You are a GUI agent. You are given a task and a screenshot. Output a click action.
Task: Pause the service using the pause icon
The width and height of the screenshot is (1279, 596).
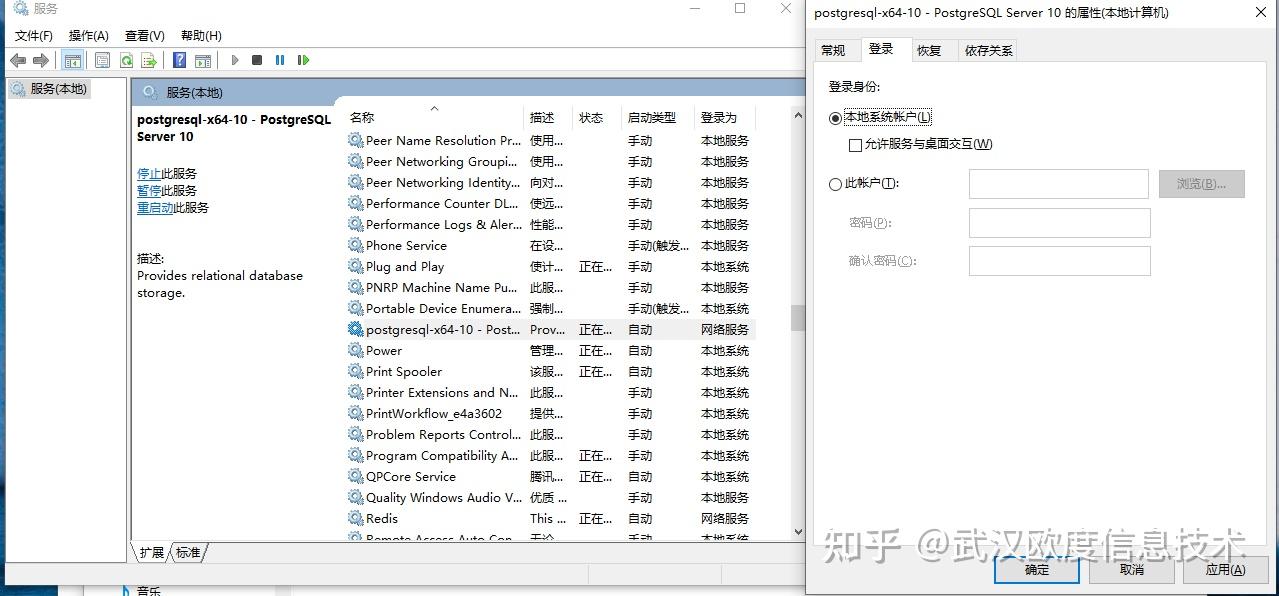click(281, 60)
